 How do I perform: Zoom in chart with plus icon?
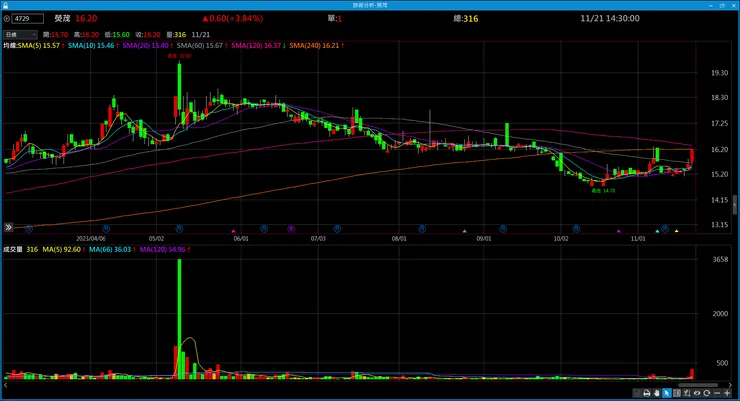pos(727,393)
